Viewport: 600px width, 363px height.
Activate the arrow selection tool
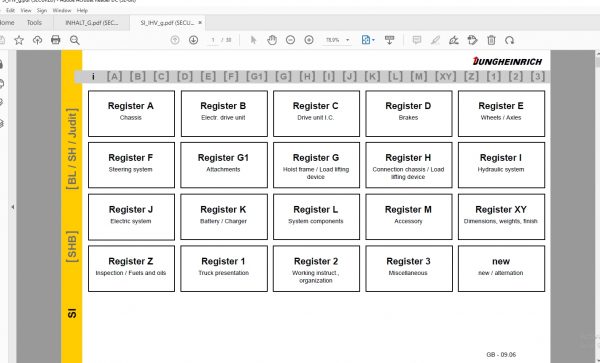click(253, 40)
